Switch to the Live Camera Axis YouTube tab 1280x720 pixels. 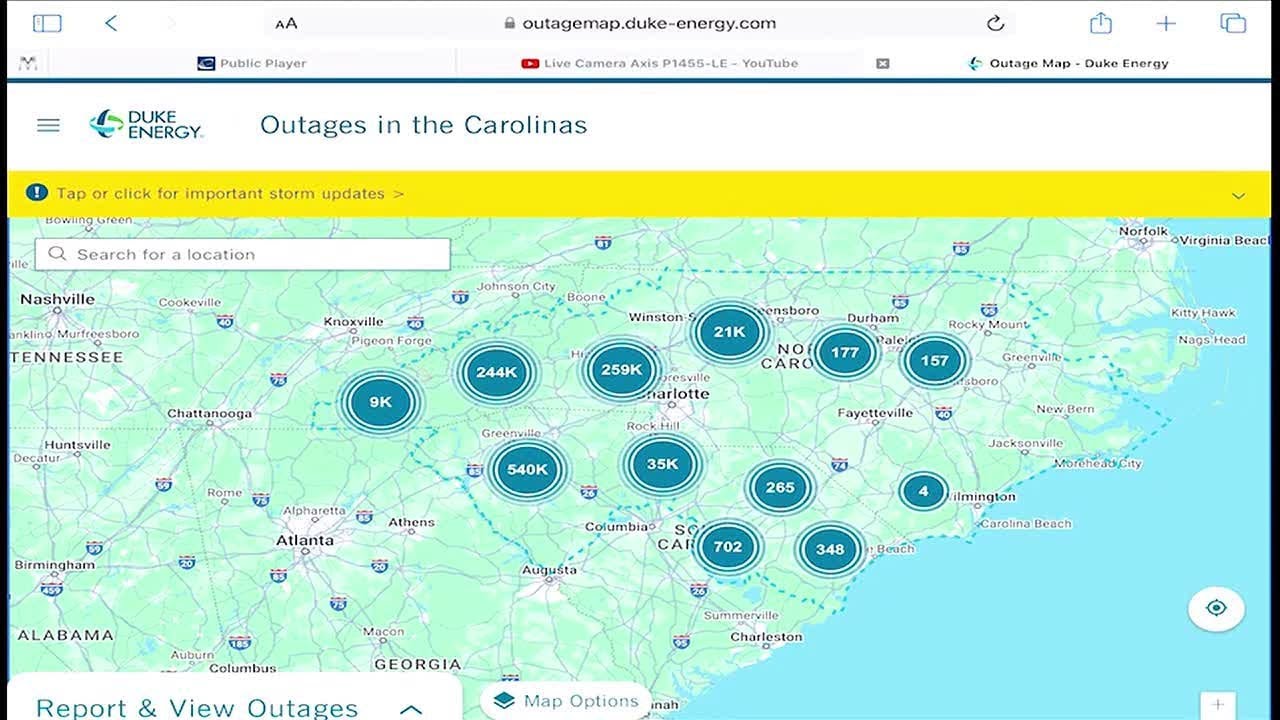coord(660,63)
